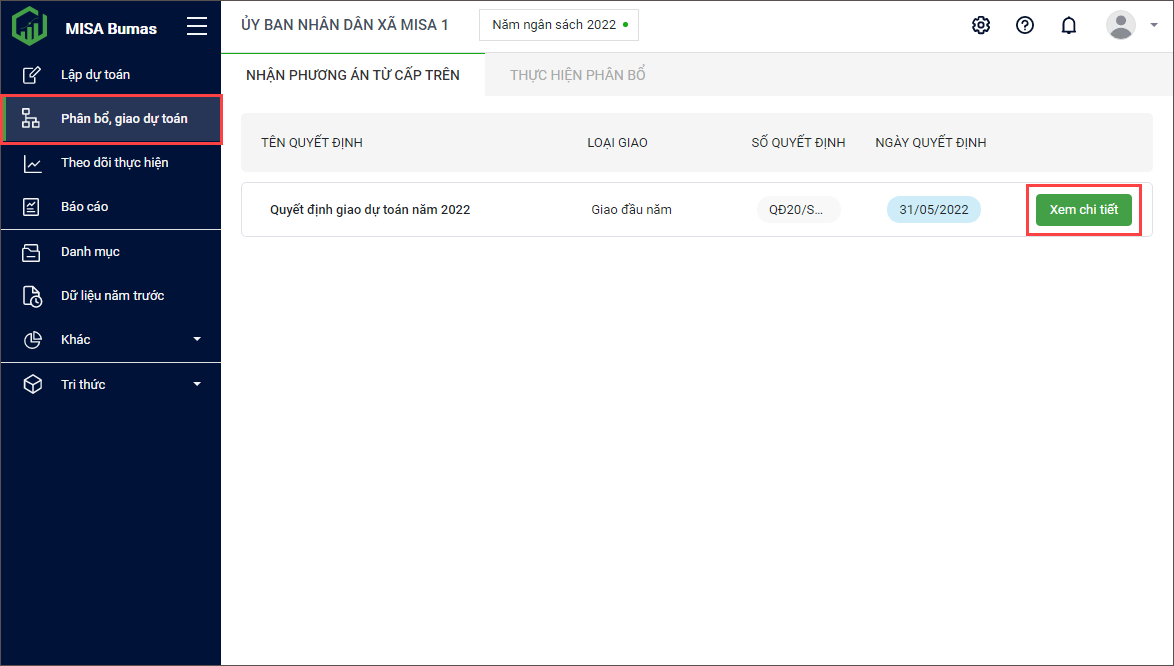
Task: Open Dữ liệu năm trước icon
Action: tap(32, 296)
